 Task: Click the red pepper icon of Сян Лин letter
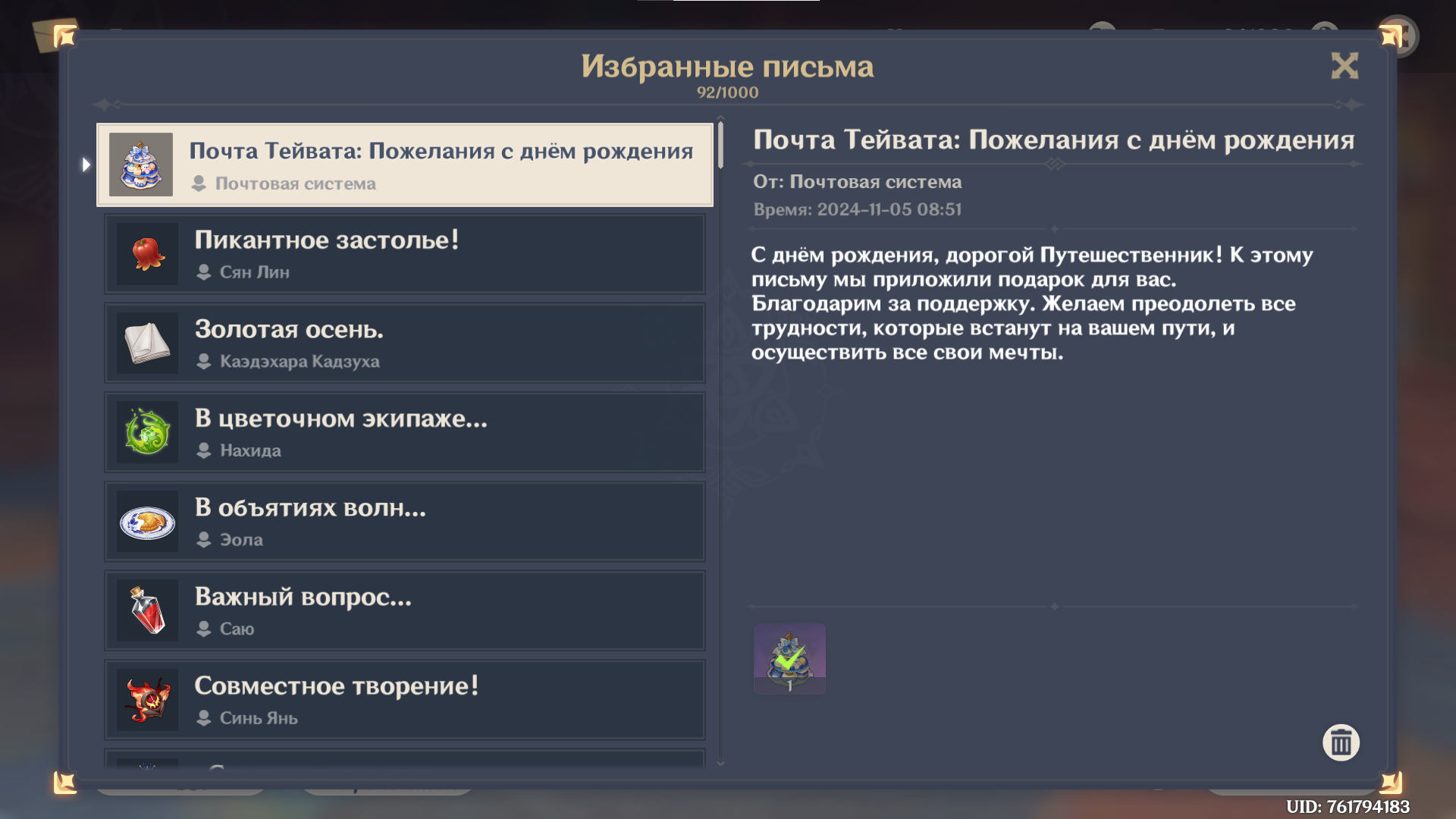point(147,254)
